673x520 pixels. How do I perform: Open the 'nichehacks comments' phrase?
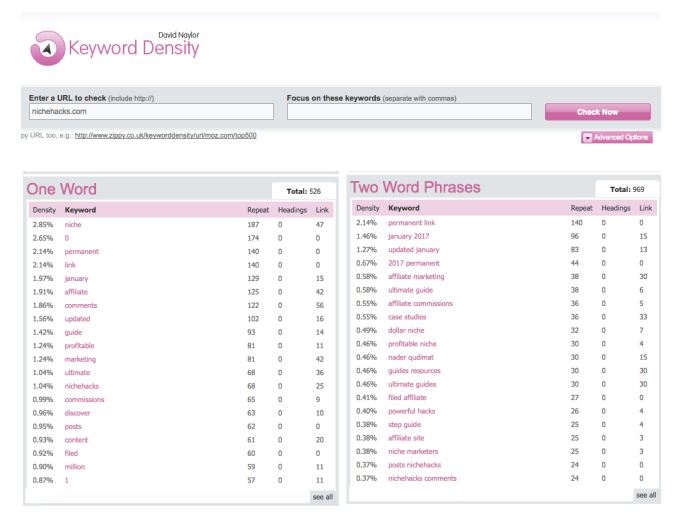(422, 478)
